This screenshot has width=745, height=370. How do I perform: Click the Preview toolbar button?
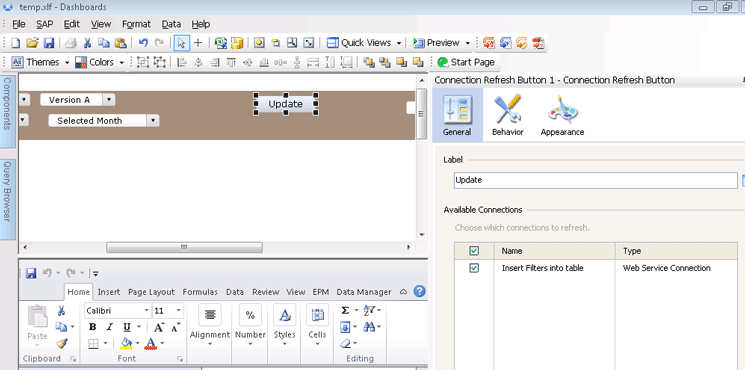[x=437, y=43]
